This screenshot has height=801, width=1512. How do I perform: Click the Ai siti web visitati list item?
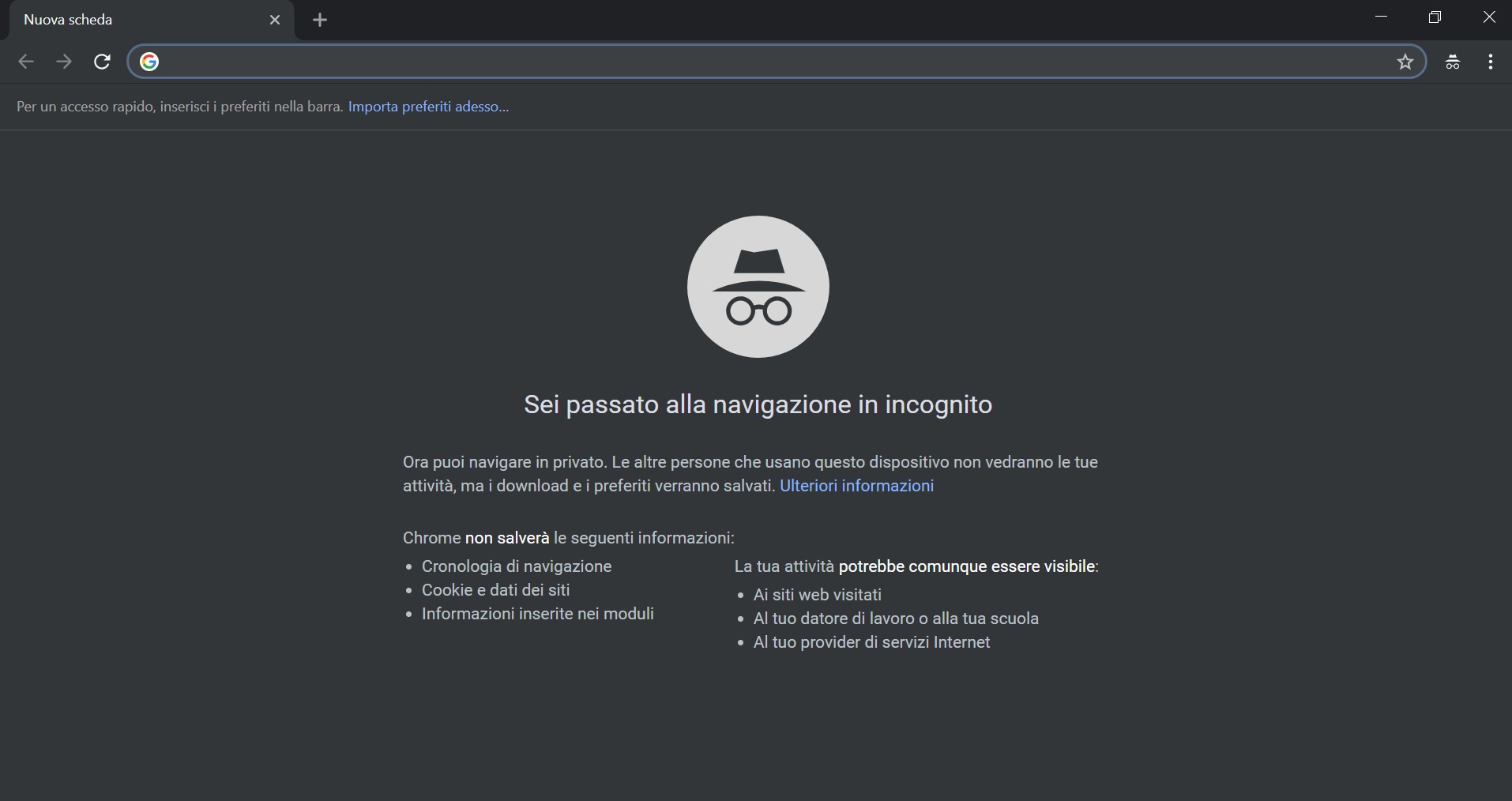818,595
